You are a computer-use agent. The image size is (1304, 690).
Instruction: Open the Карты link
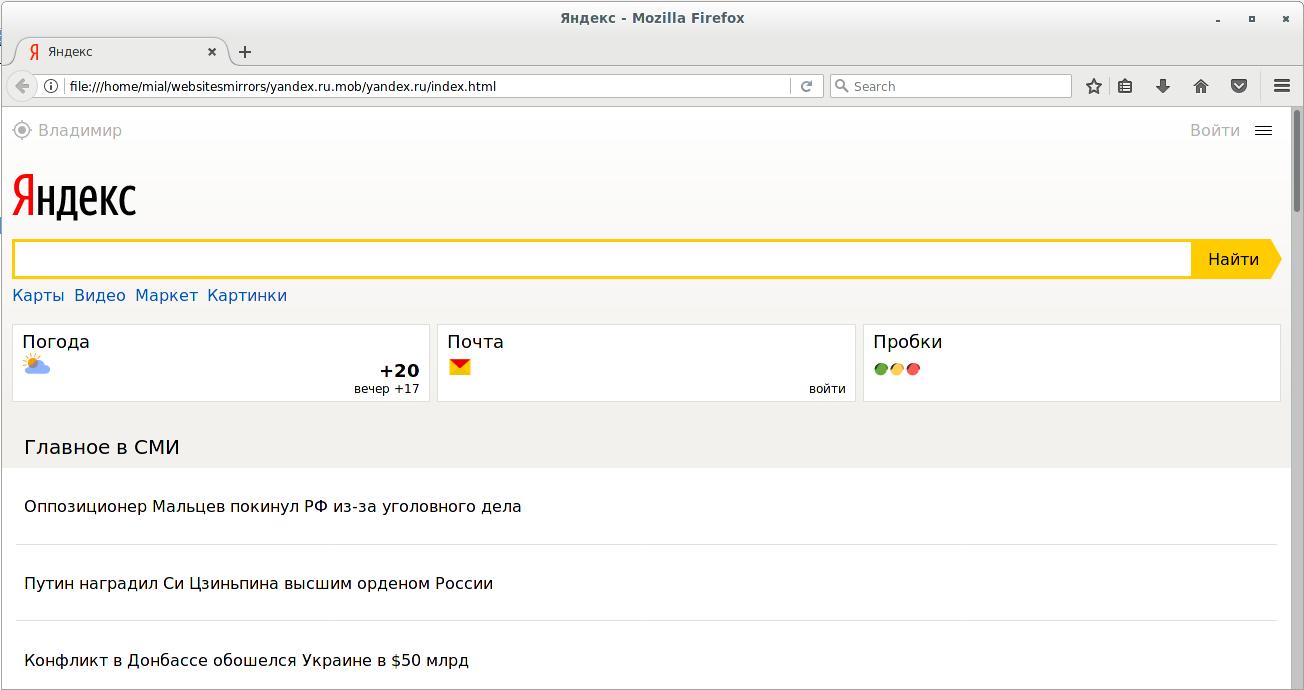(x=38, y=295)
